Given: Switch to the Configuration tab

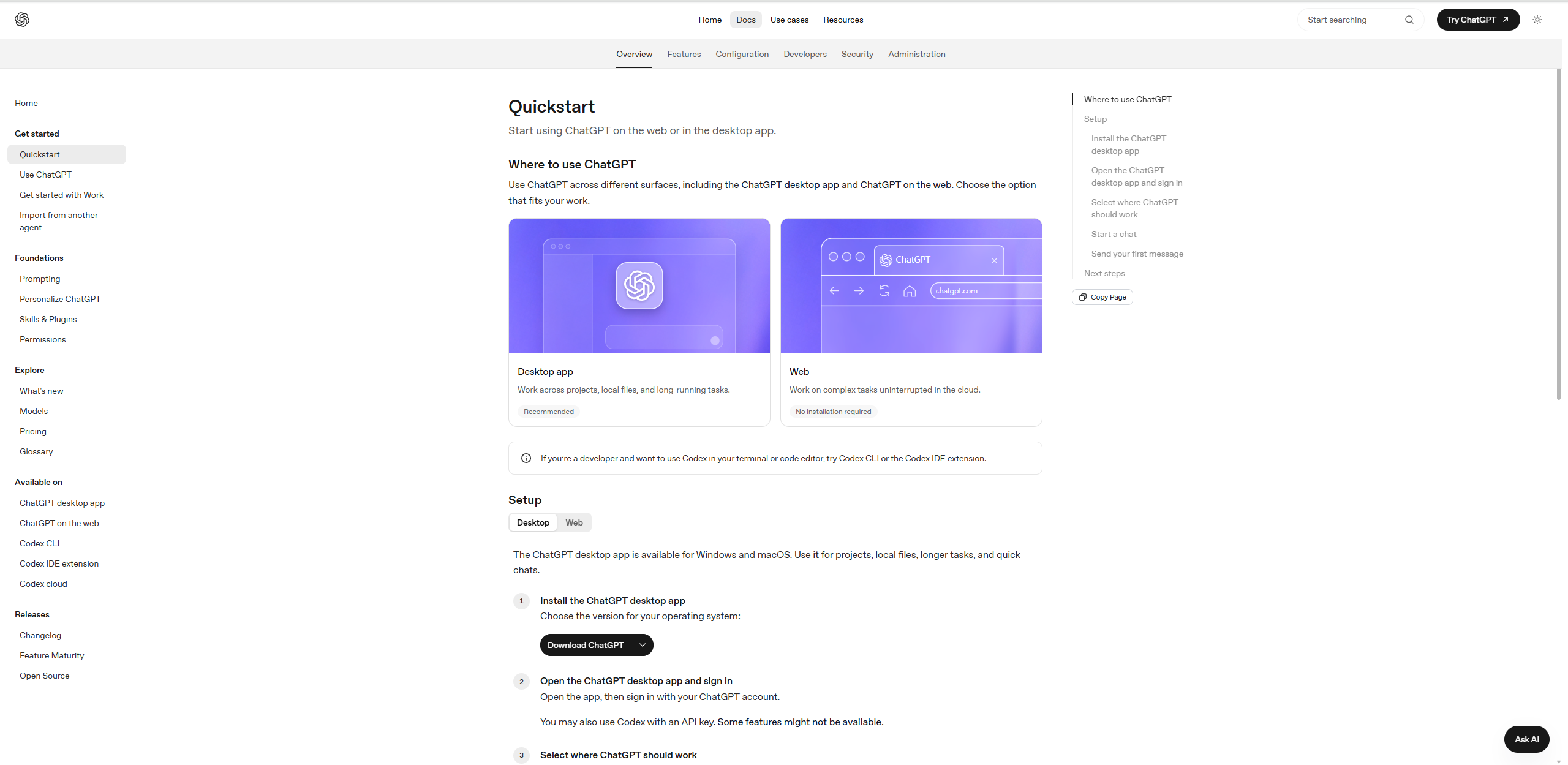Looking at the screenshot, I should 742,54.
